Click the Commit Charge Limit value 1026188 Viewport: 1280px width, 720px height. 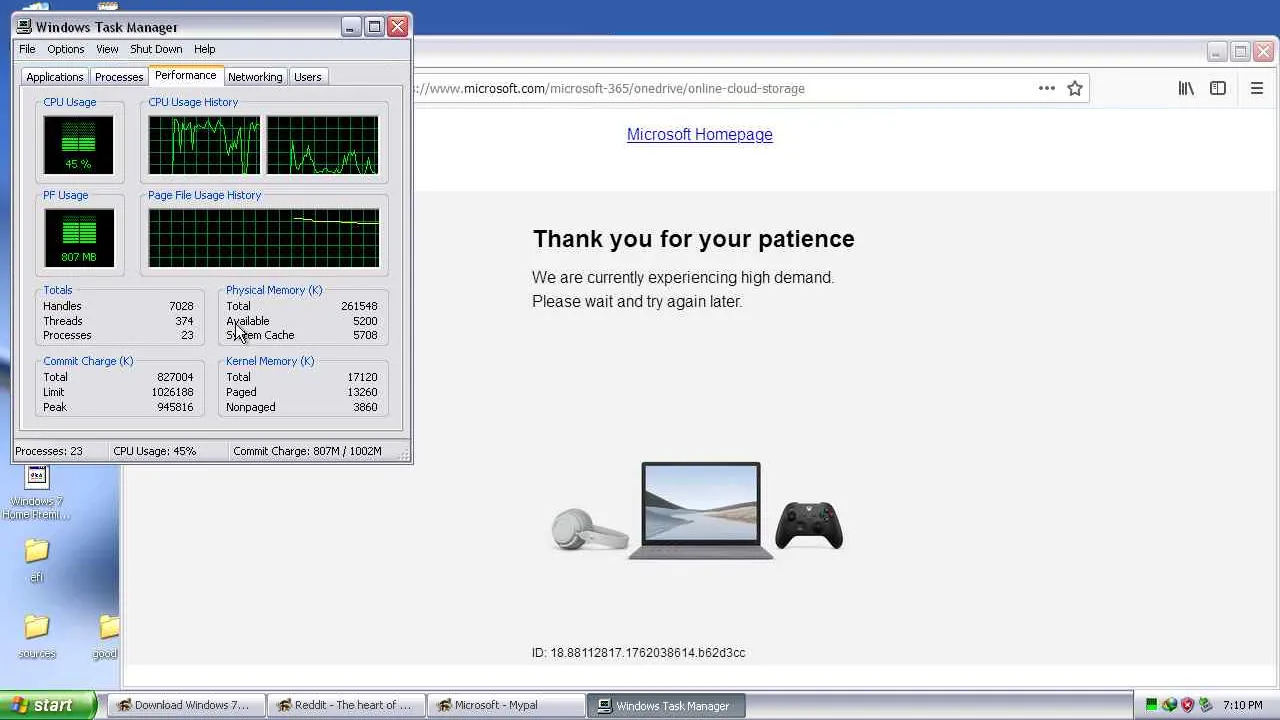click(x=172, y=392)
